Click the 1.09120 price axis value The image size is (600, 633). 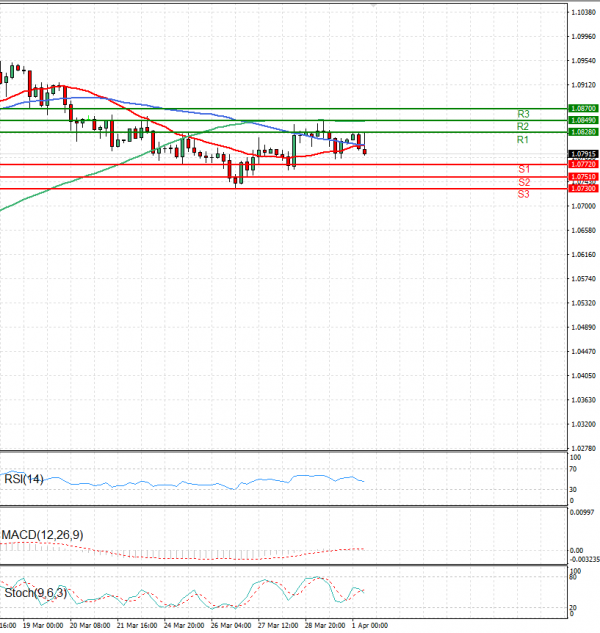pyautogui.click(x=584, y=85)
